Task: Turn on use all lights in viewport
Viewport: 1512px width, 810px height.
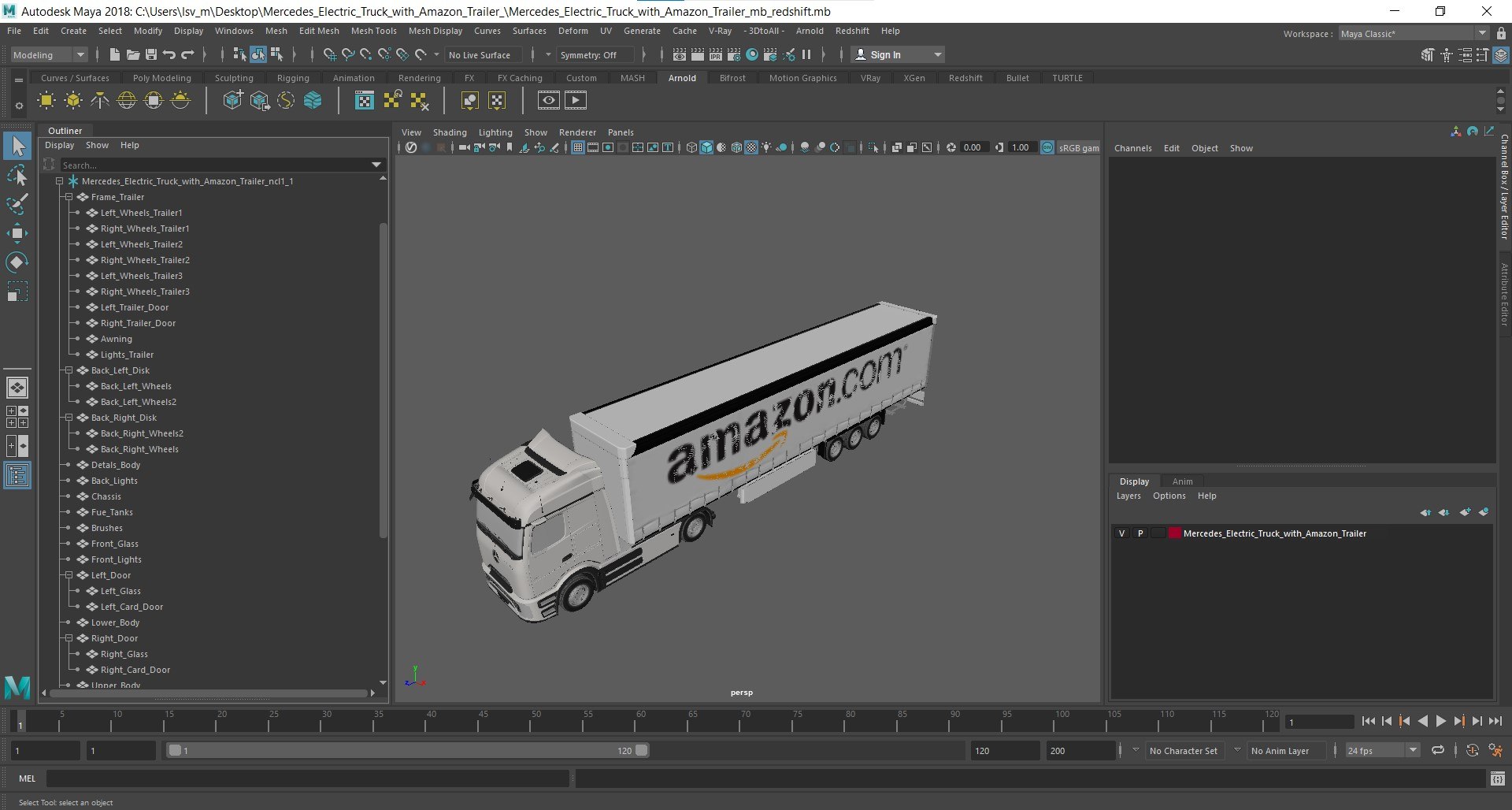Action: pyautogui.click(x=766, y=147)
